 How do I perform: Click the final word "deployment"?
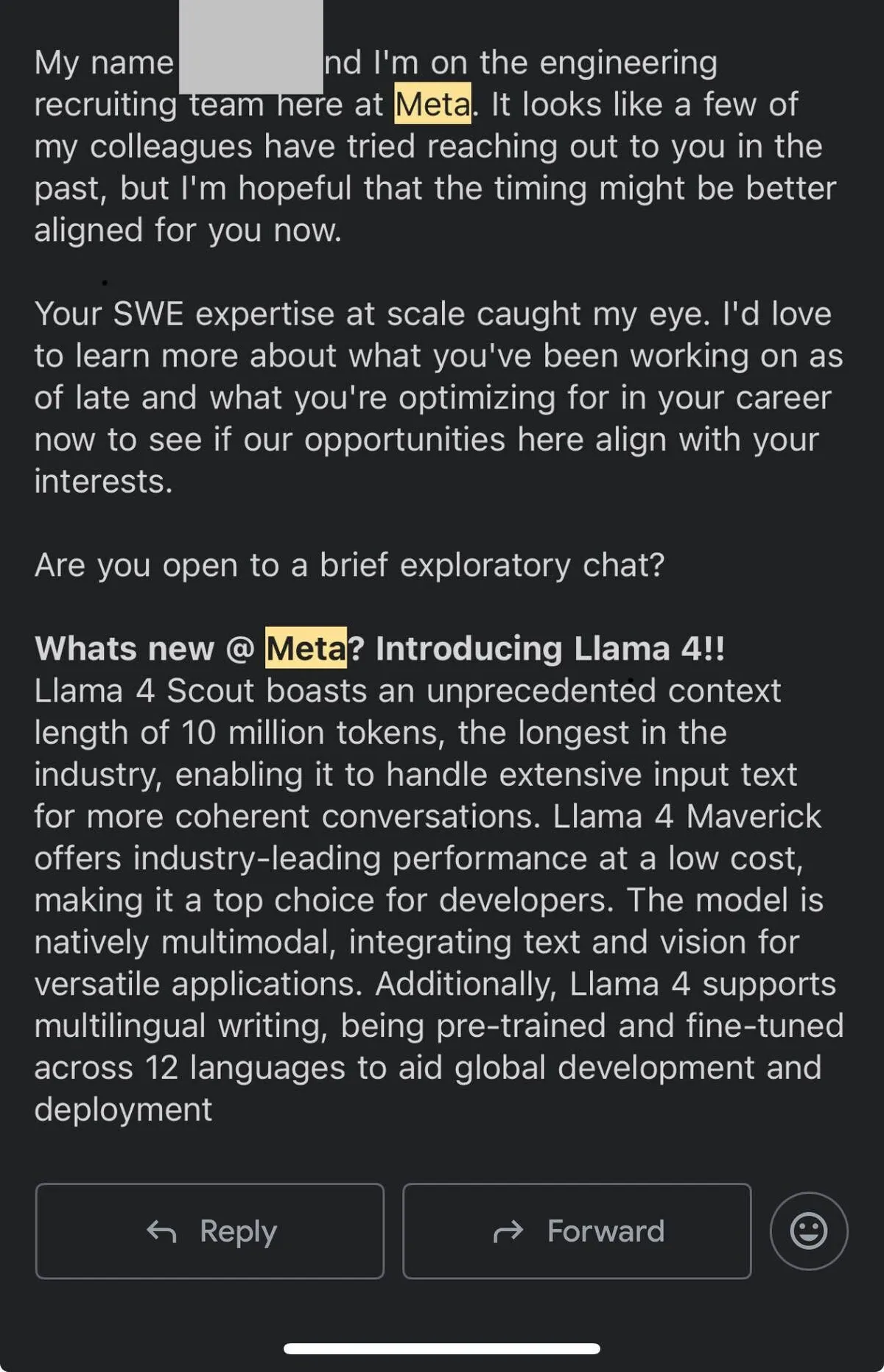pyautogui.click(x=123, y=1110)
